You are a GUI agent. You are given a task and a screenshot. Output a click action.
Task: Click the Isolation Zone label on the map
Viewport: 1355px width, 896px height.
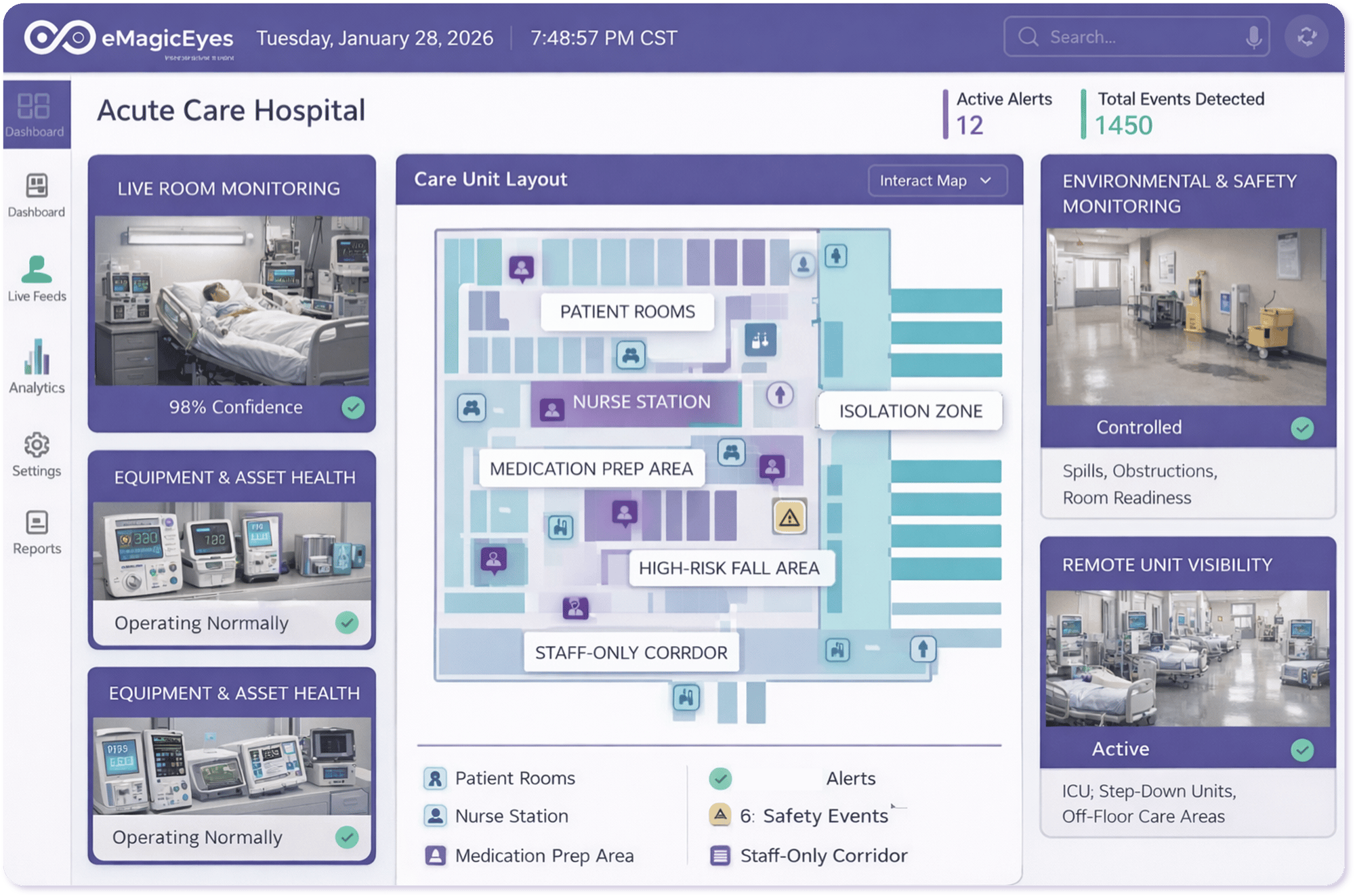pyautogui.click(x=910, y=410)
